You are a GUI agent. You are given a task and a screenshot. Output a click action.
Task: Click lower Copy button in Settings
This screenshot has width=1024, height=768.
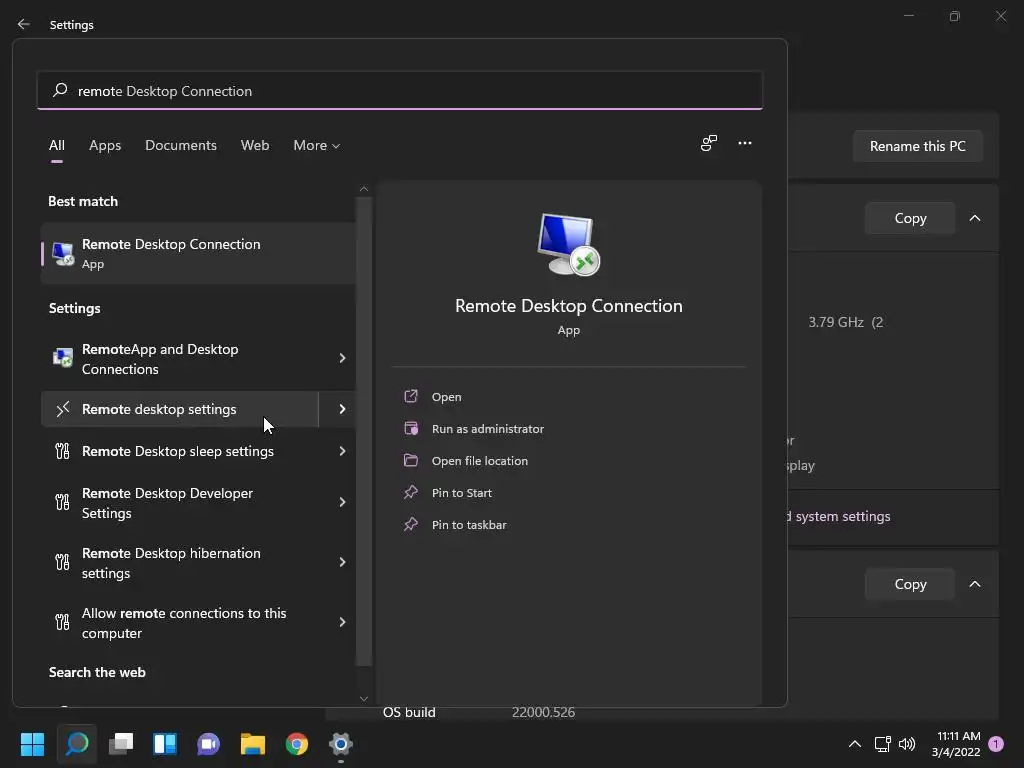pos(910,584)
